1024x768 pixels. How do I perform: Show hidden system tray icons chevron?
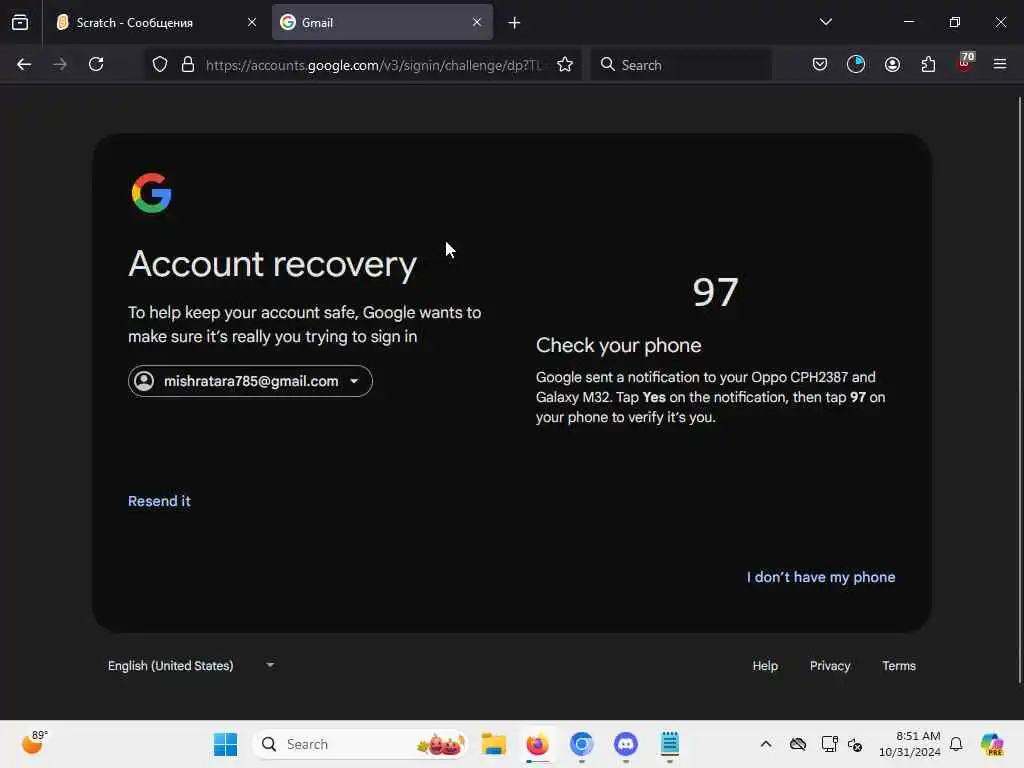tap(766, 744)
